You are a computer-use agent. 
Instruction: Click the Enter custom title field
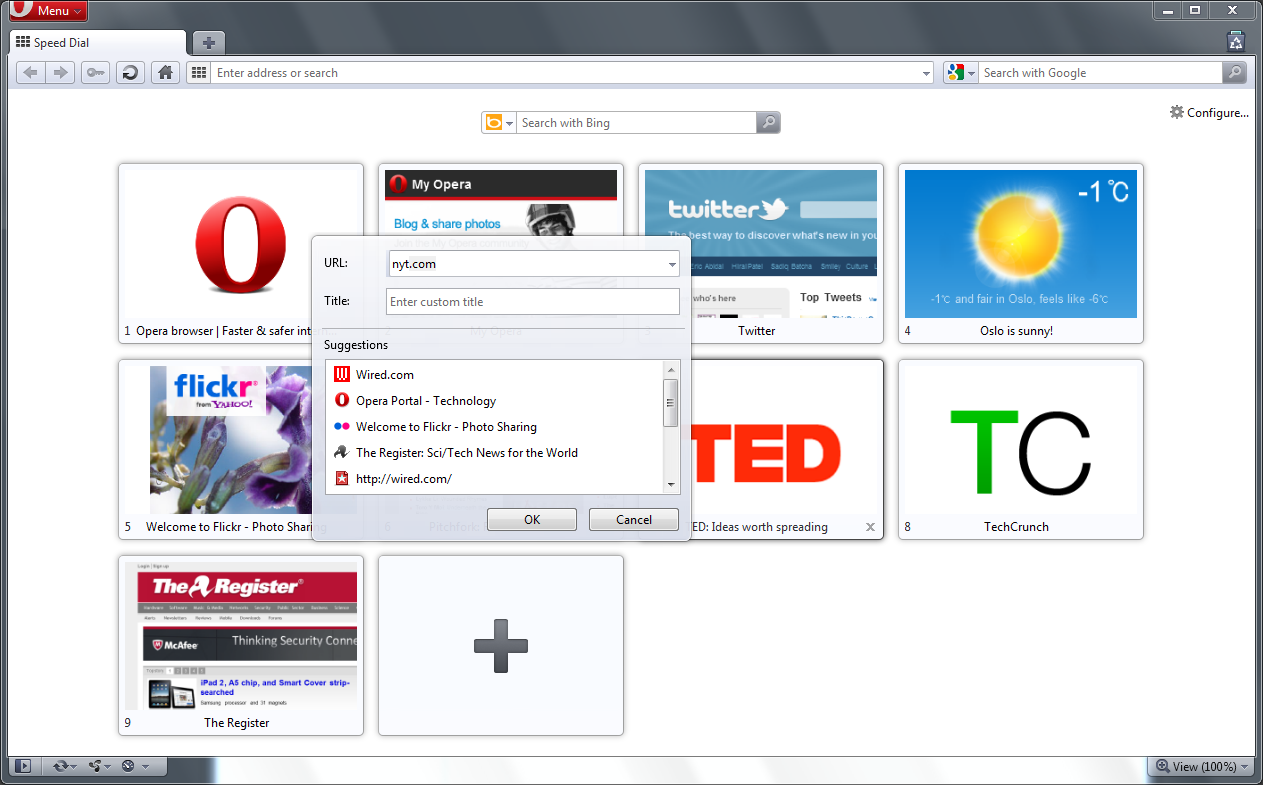coord(533,302)
